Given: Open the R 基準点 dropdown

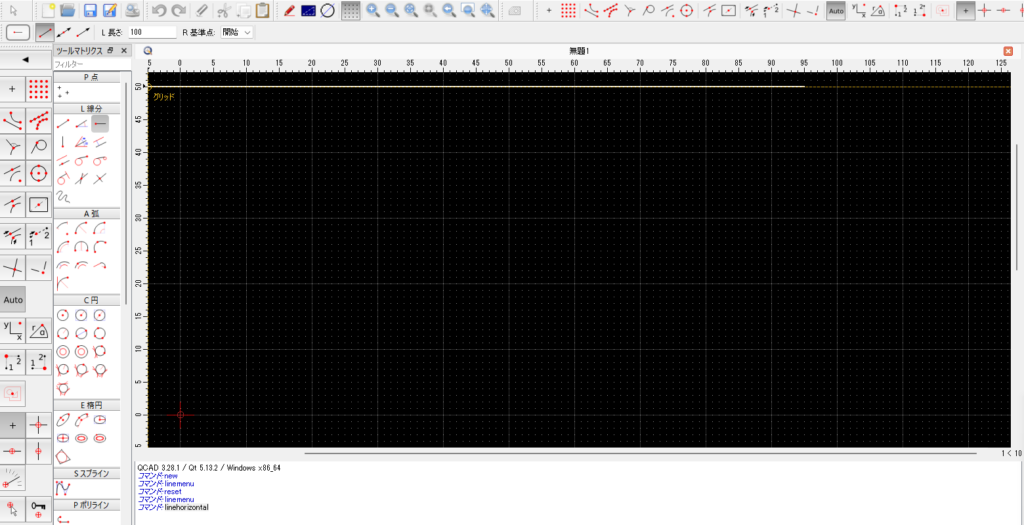Looking at the screenshot, I should click(236, 32).
